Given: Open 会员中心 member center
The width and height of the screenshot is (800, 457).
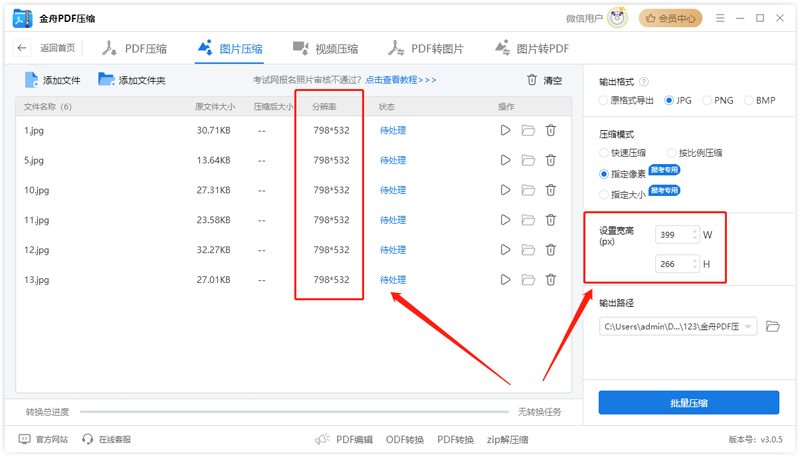Looking at the screenshot, I should coord(670,18).
